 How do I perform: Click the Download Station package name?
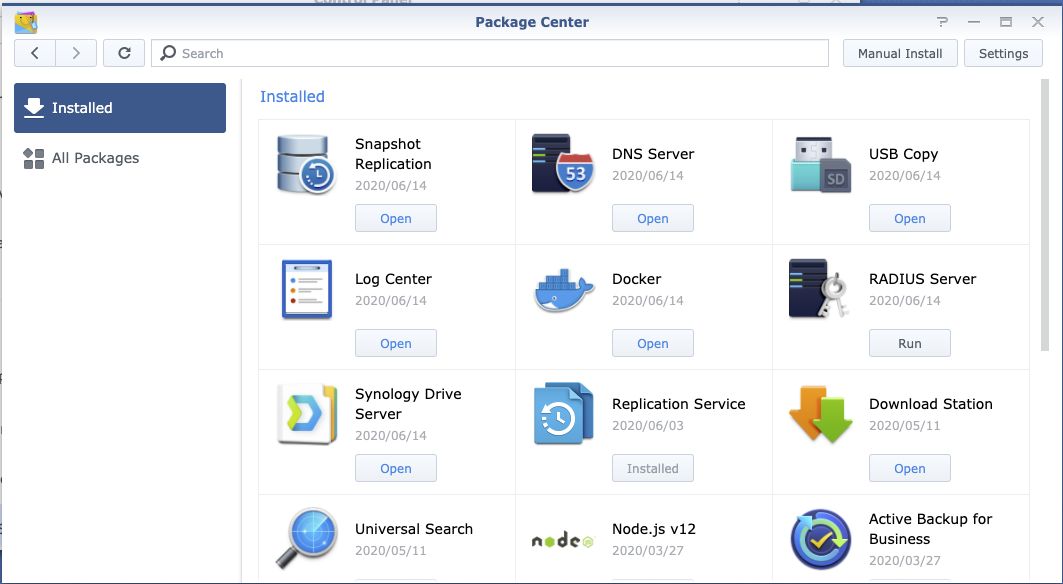(931, 404)
